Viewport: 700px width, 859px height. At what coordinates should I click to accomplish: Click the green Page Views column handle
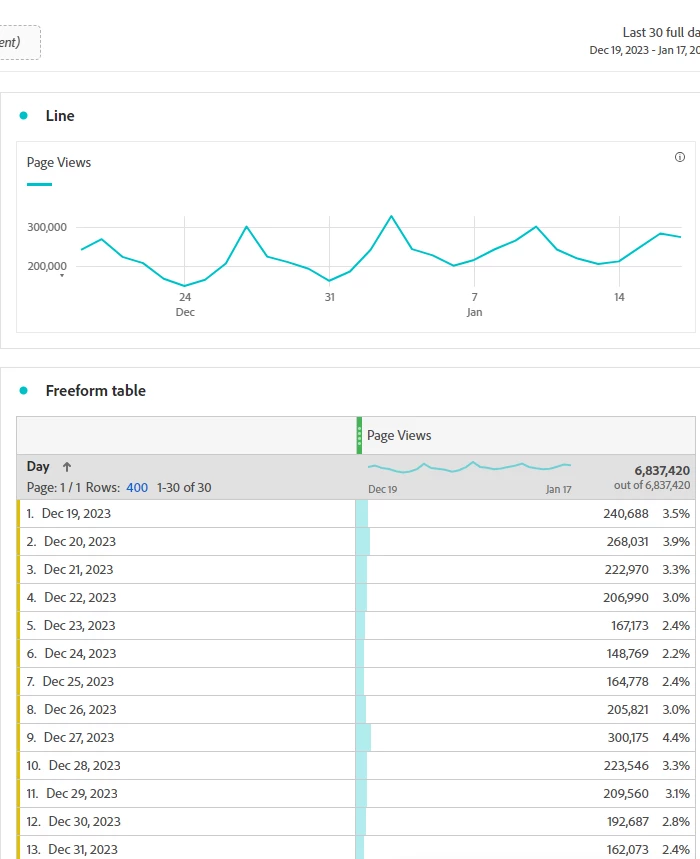point(359,436)
